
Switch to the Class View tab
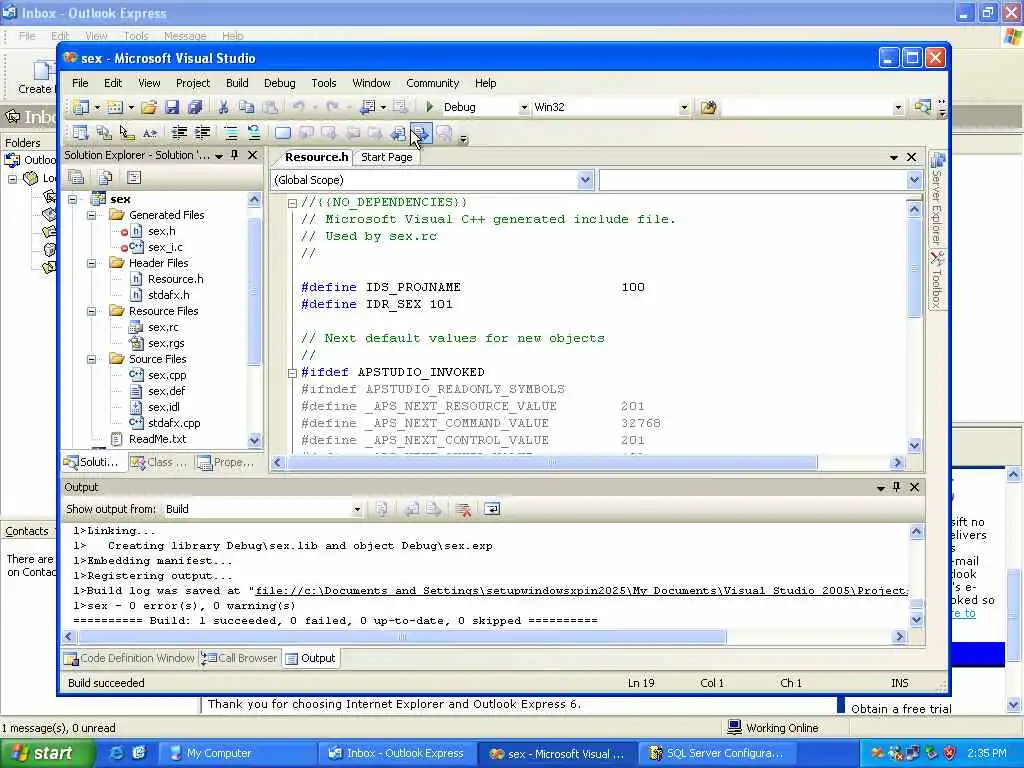159,462
